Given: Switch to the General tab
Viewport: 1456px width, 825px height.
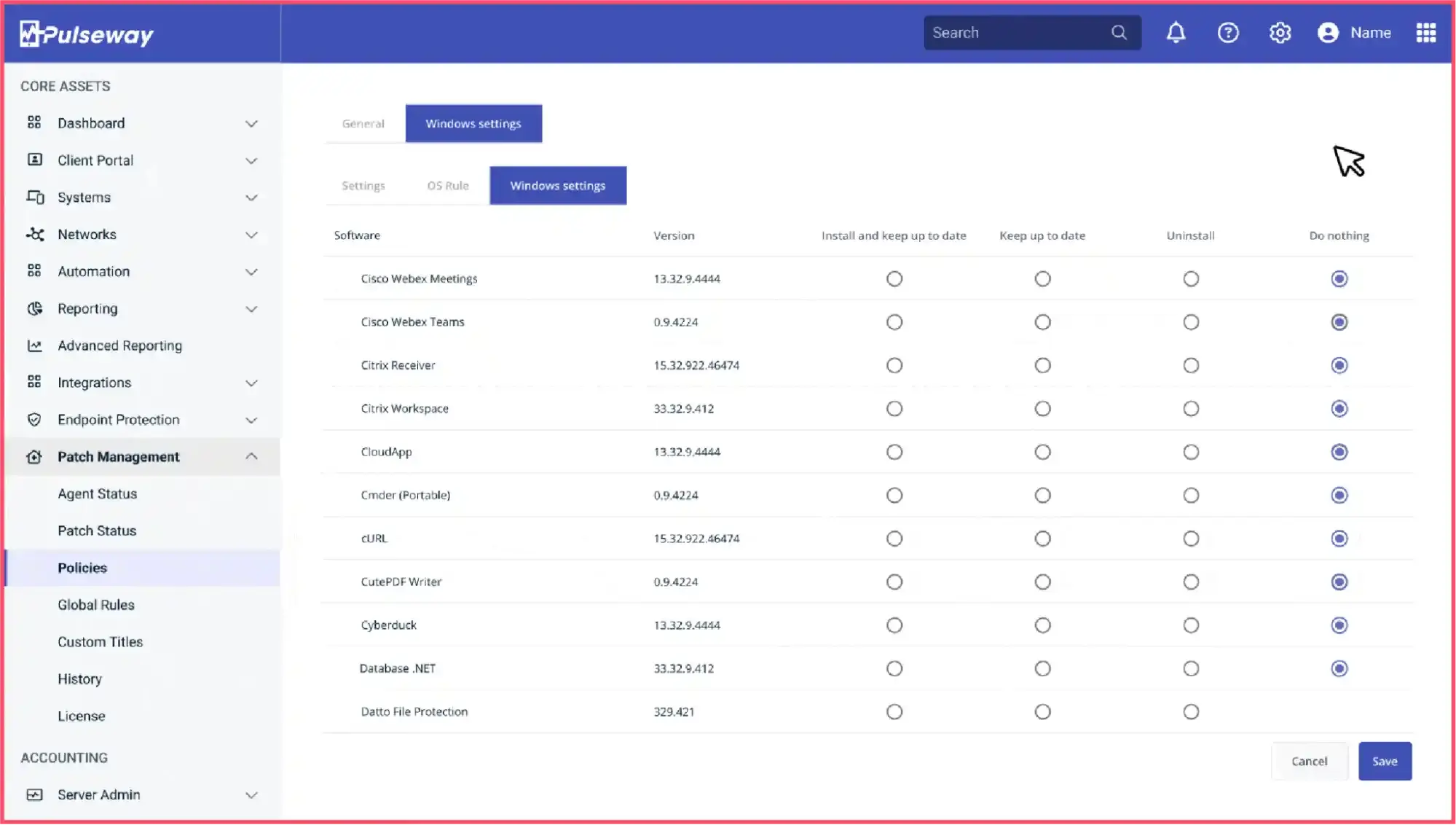Looking at the screenshot, I should [362, 123].
